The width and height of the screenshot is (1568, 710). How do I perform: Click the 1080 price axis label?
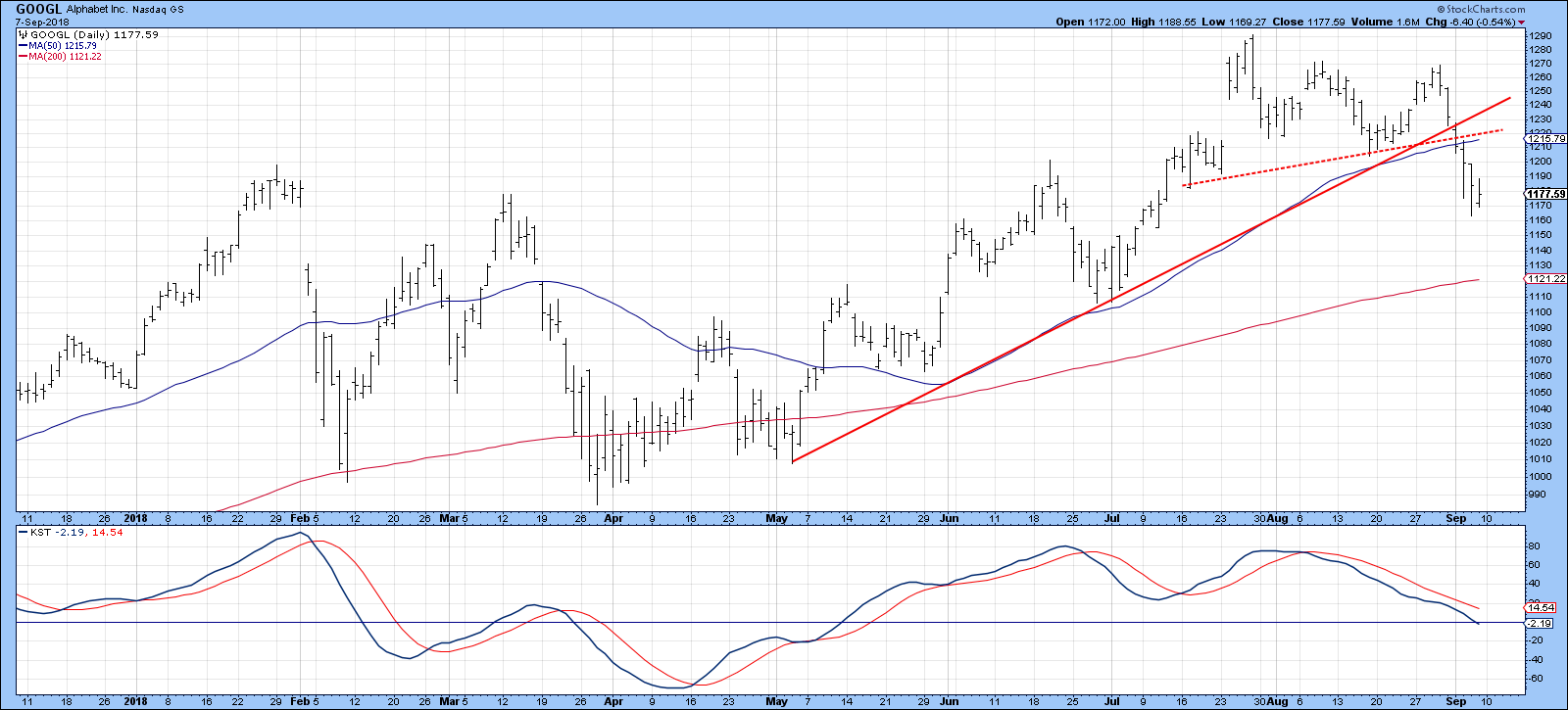click(x=1542, y=344)
